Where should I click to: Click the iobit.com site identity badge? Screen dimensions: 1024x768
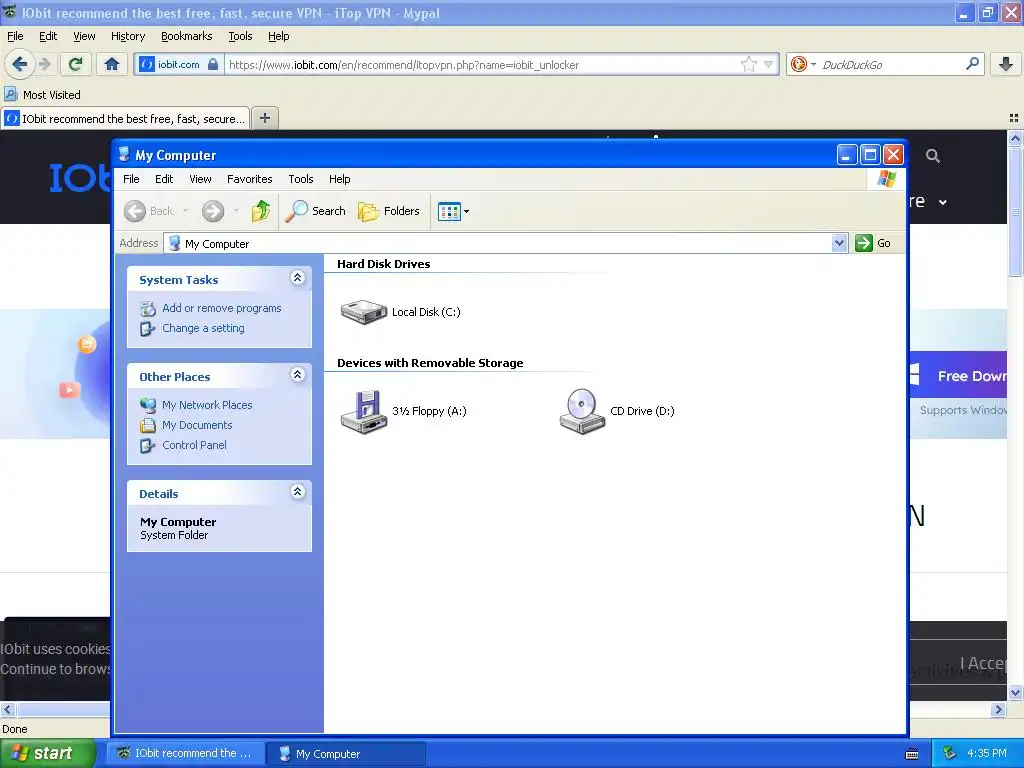click(179, 65)
